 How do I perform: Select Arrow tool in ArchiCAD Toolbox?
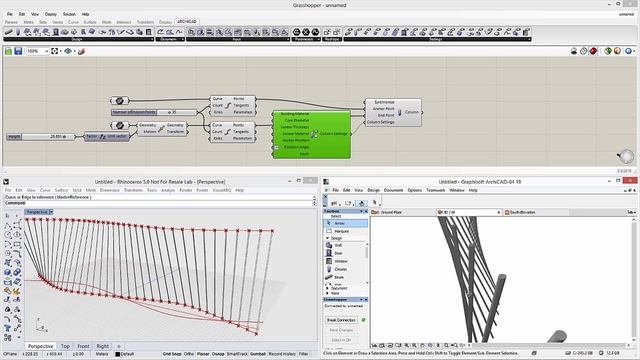(346, 224)
